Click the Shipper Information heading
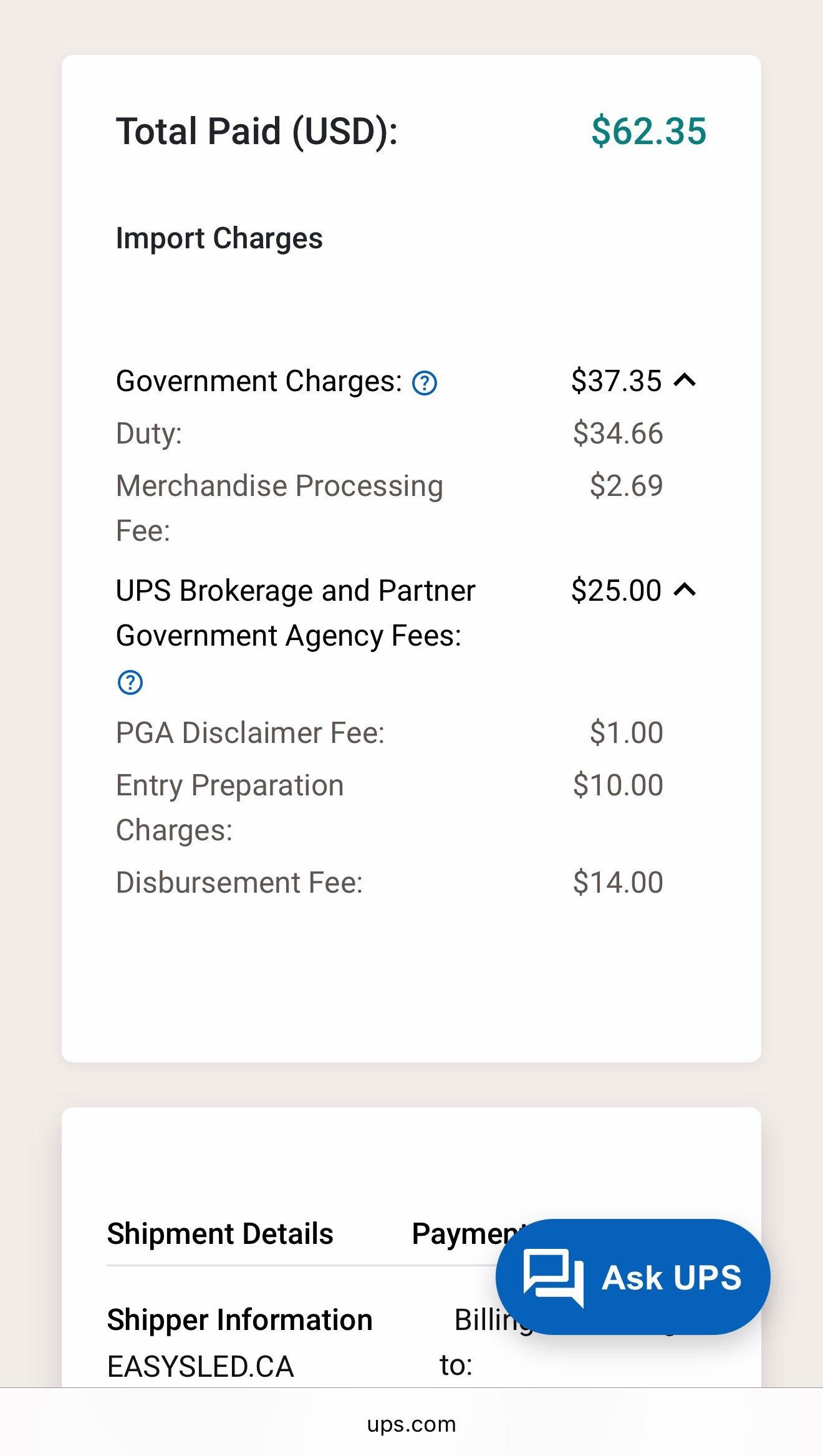This screenshot has width=823, height=1456. pyautogui.click(x=239, y=1320)
